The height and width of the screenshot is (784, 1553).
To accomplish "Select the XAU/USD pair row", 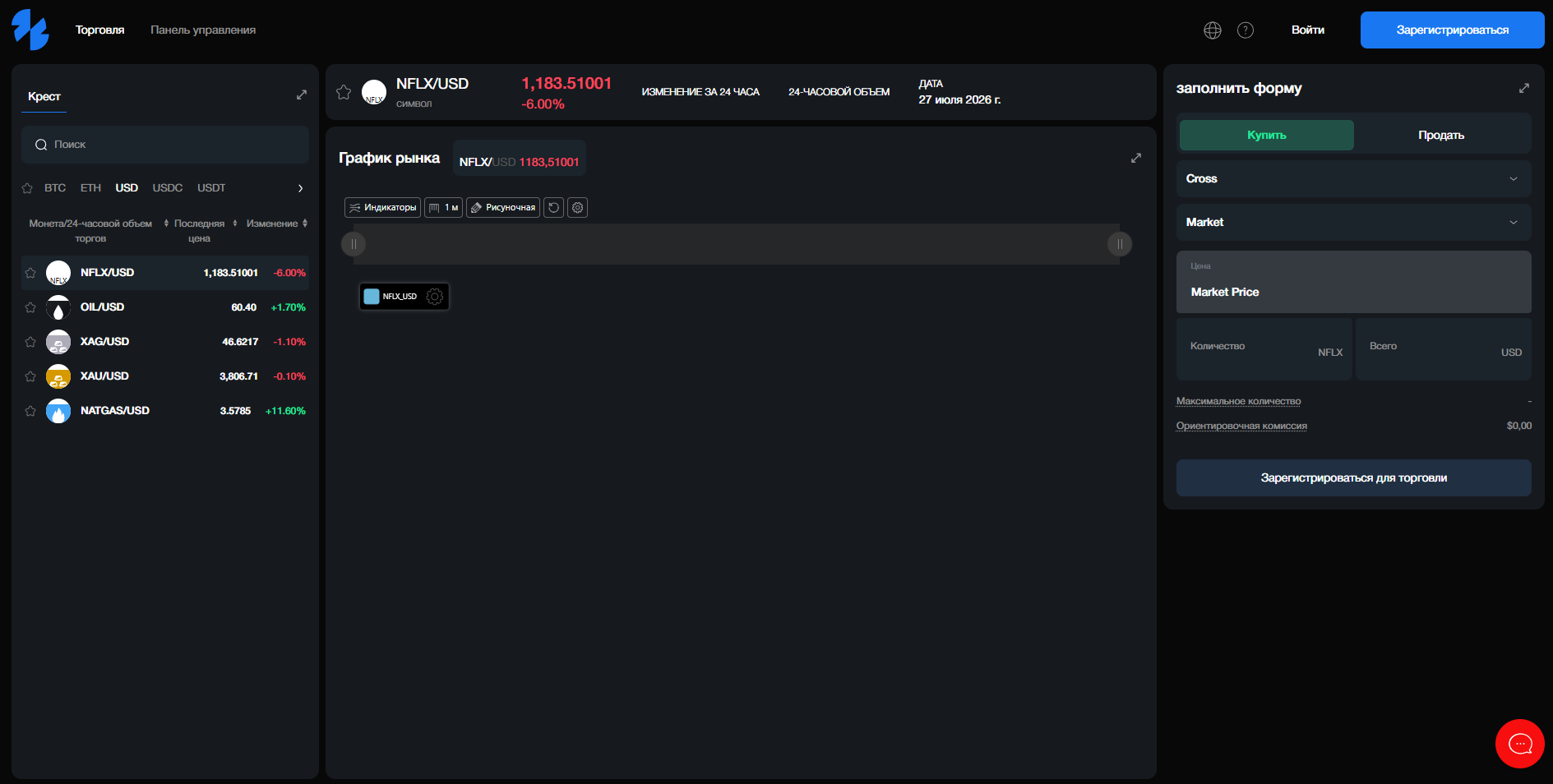I will [x=165, y=376].
